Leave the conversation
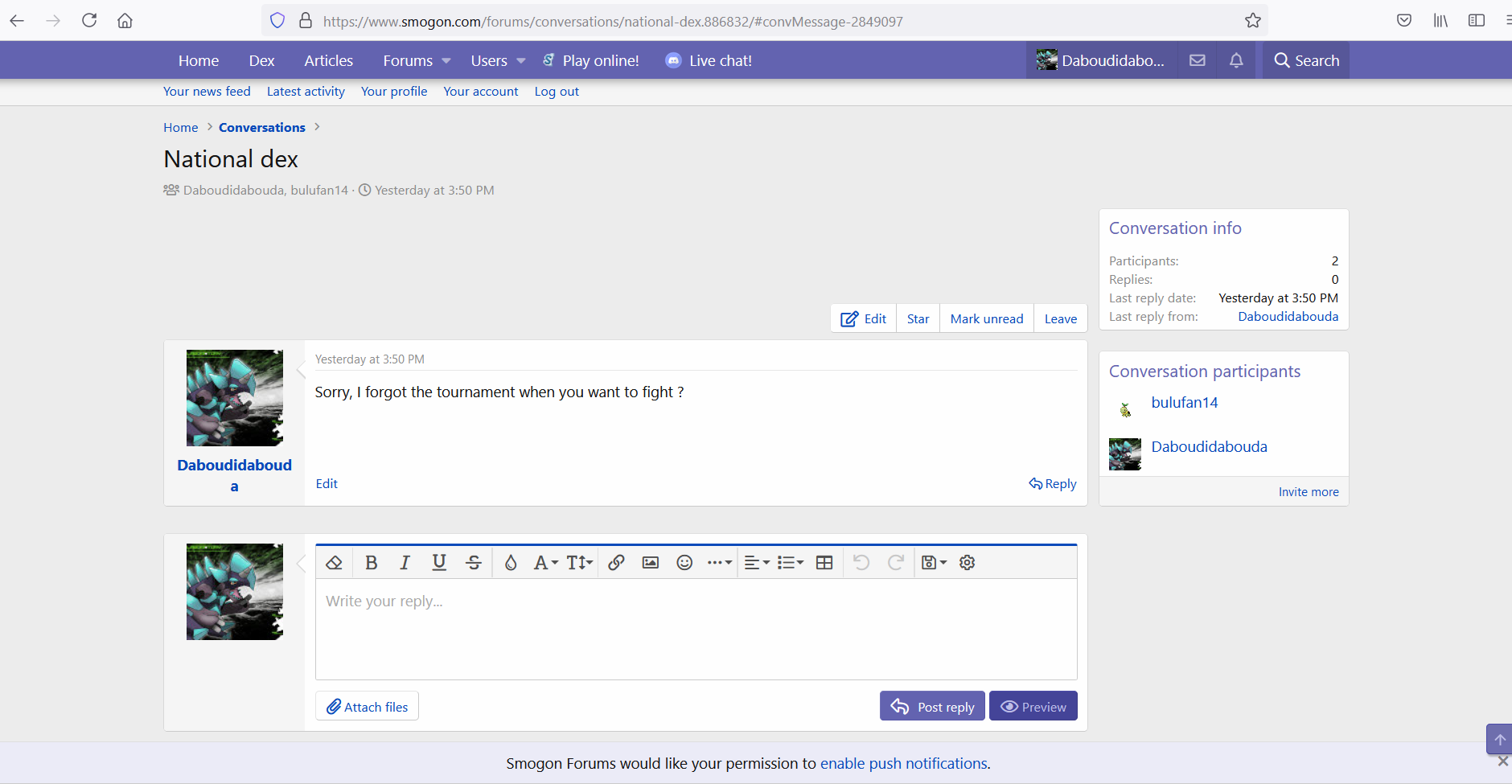This screenshot has width=1512, height=784. click(x=1061, y=318)
